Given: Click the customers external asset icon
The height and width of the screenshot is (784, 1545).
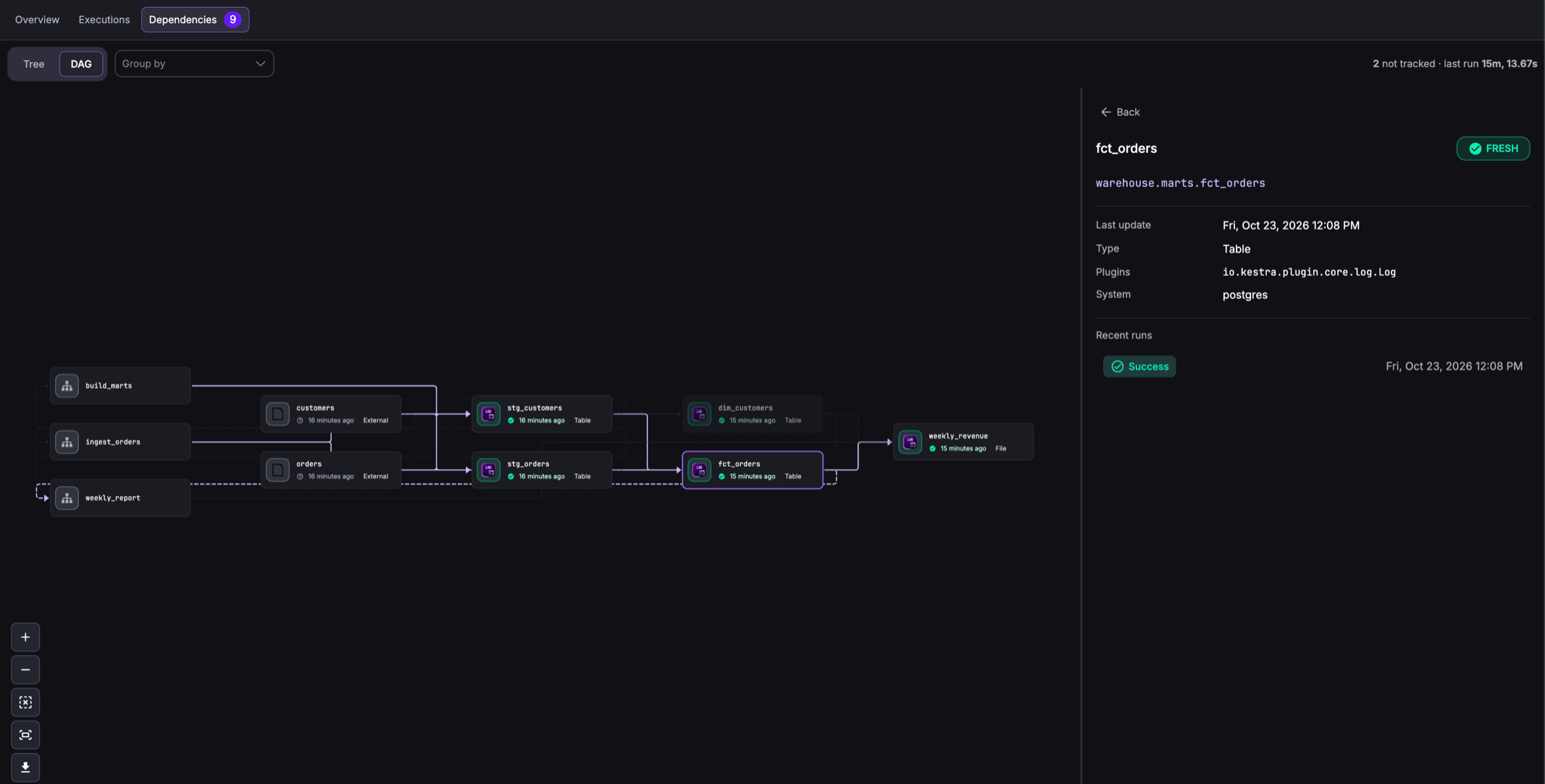Looking at the screenshot, I should coord(277,414).
